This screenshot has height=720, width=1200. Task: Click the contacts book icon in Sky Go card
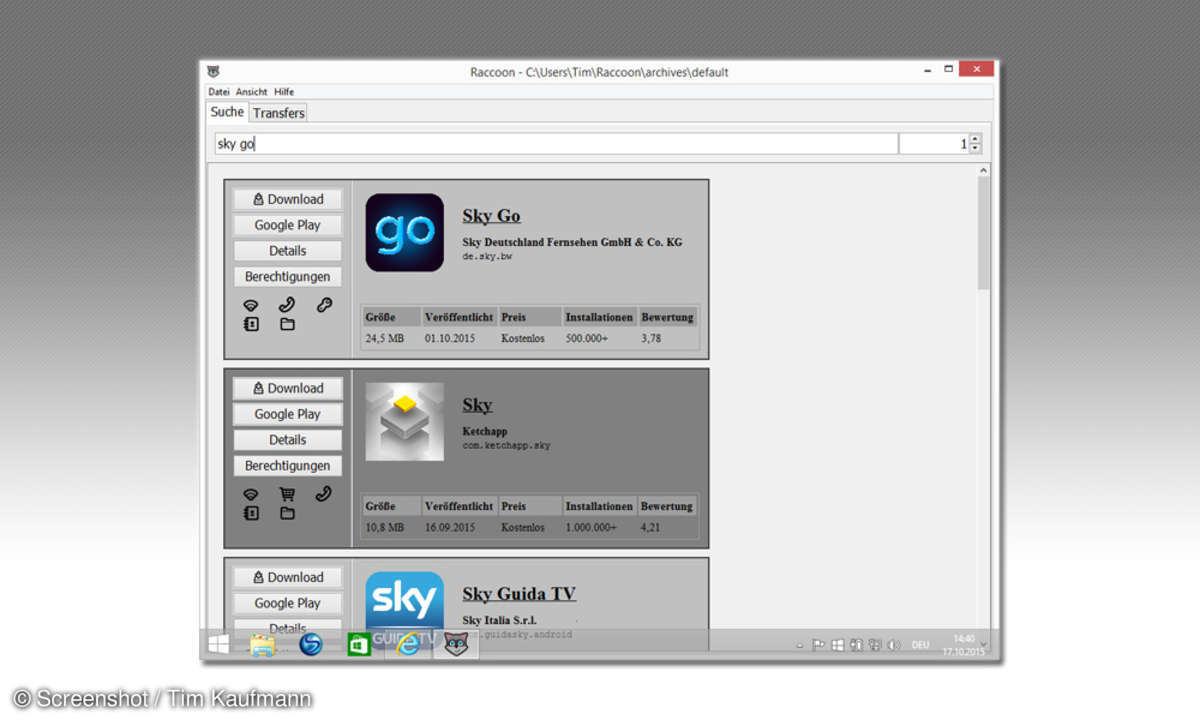(251, 324)
